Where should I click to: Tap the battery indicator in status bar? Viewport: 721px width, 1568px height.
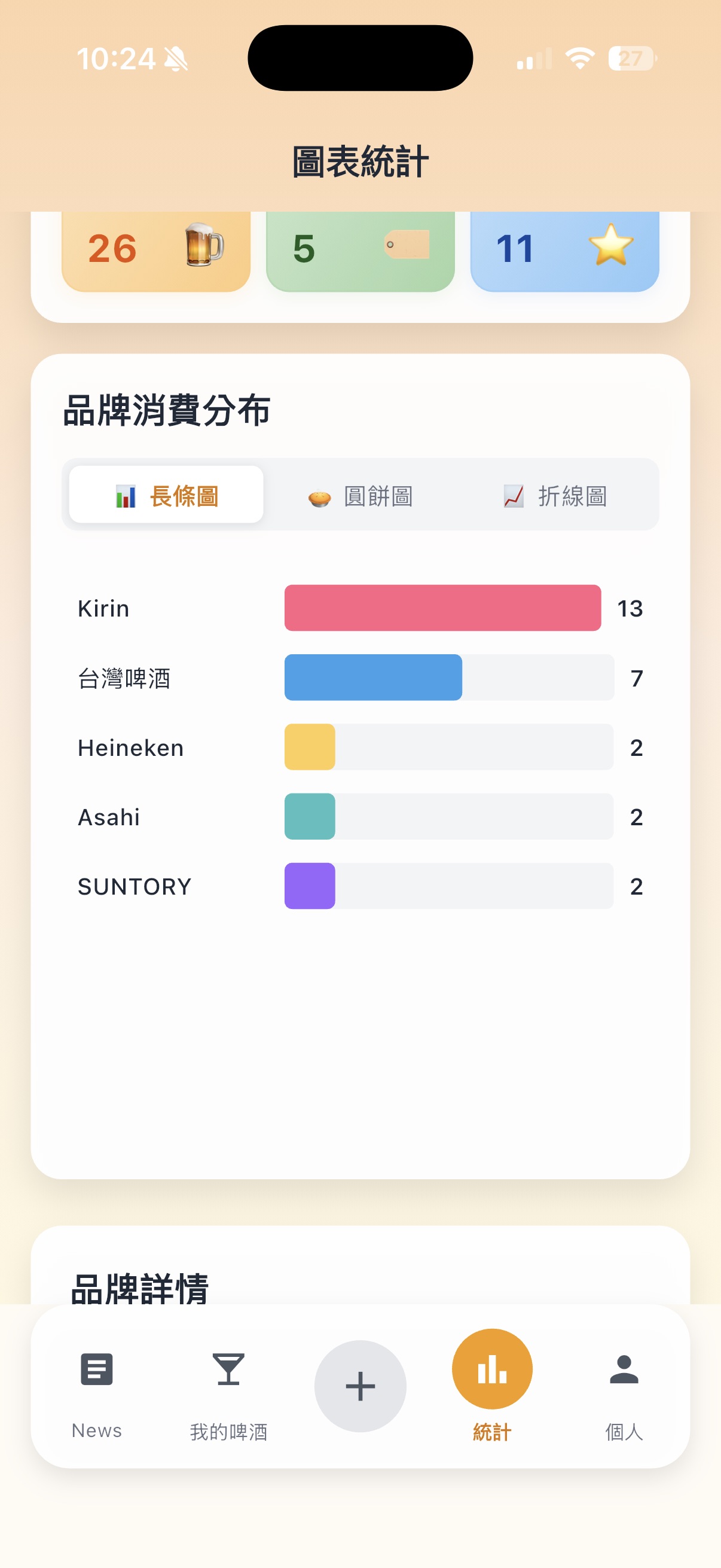pos(632,59)
